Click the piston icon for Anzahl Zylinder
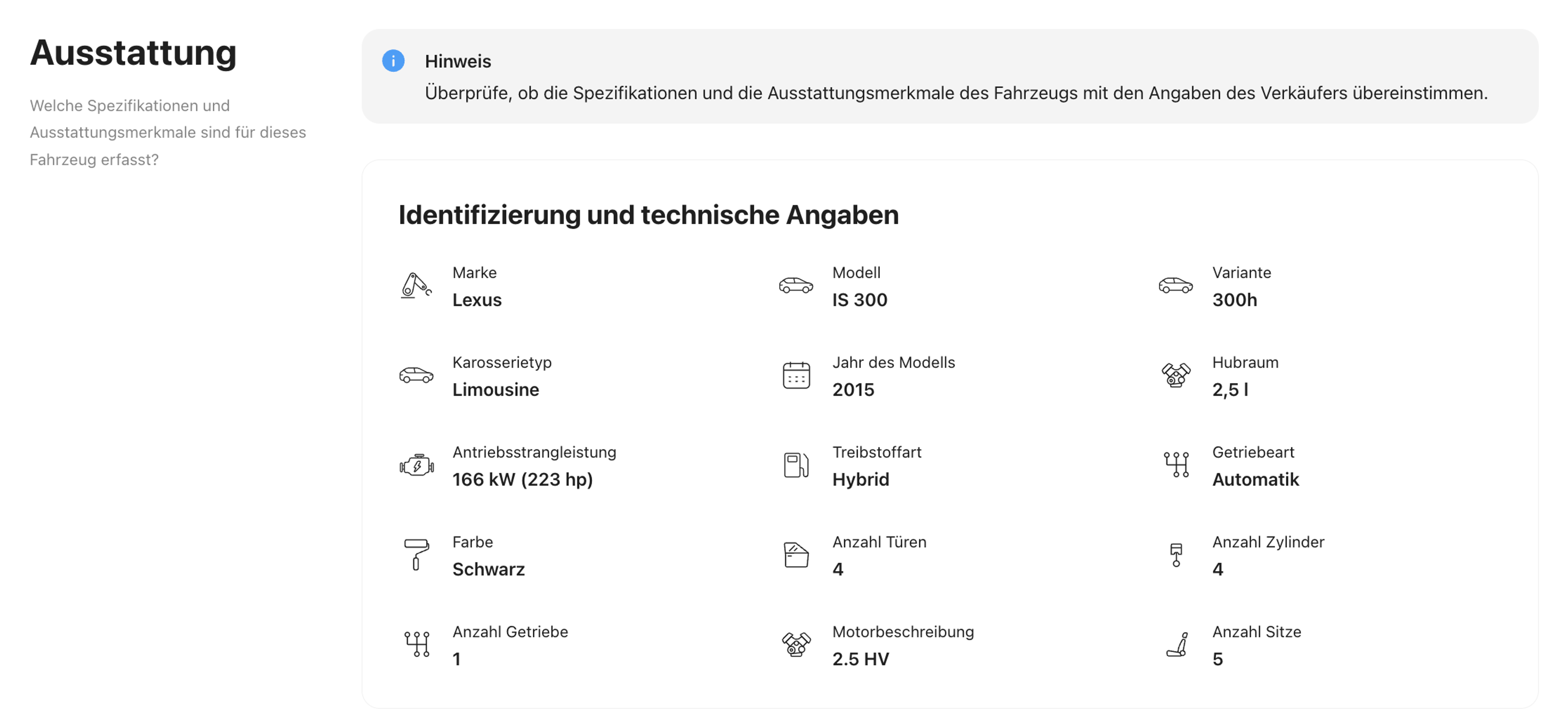 [1176, 555]
